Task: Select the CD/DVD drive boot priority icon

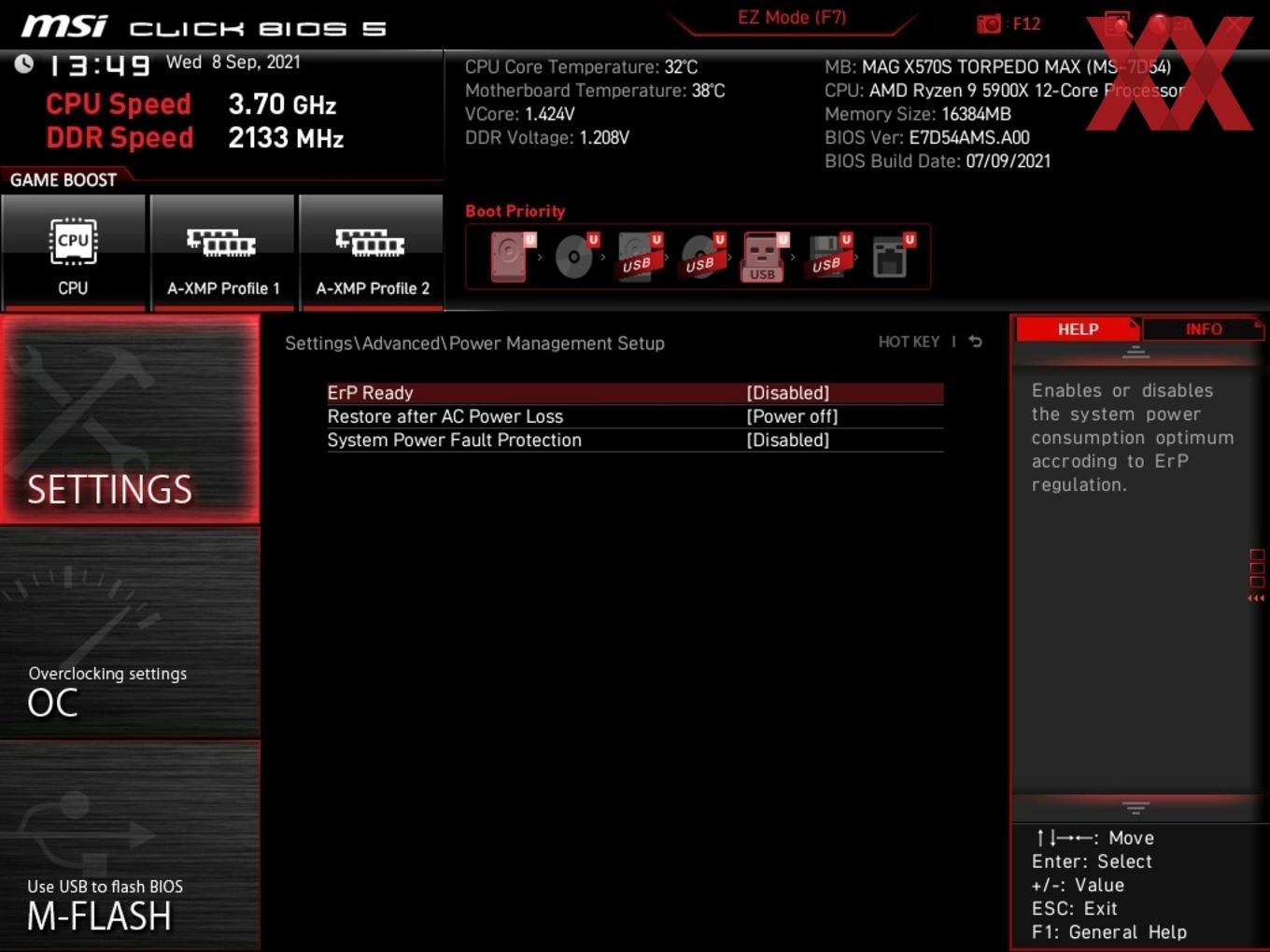Action: (x=576, y=257)
